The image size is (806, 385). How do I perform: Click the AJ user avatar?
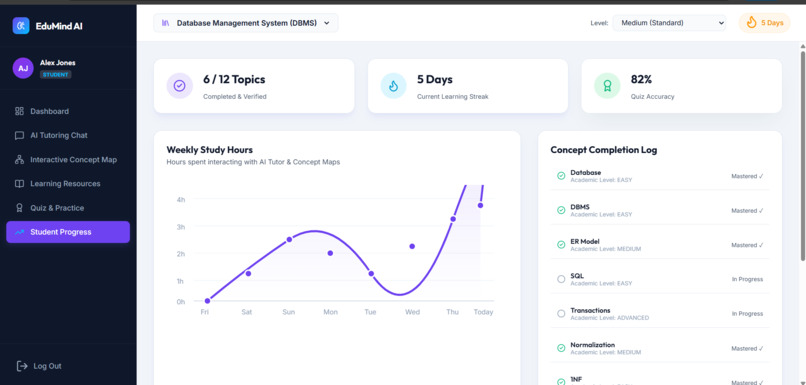[x=23, y=68]
